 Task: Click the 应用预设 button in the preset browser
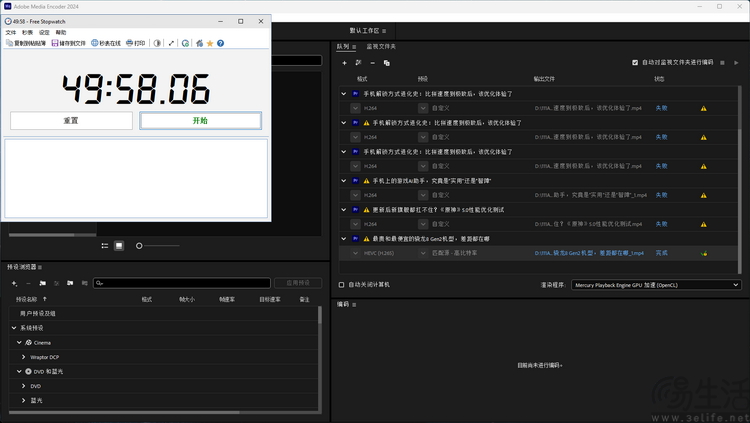point(298,283)
